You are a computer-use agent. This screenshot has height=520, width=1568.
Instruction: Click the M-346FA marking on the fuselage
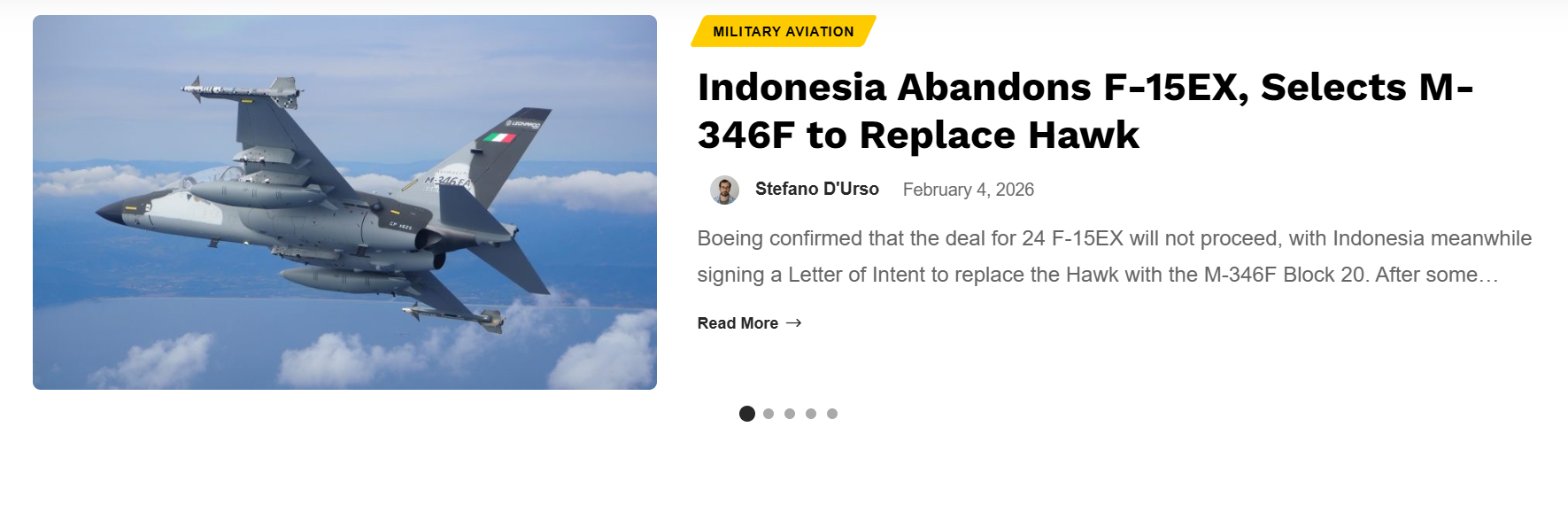(447, 182)
